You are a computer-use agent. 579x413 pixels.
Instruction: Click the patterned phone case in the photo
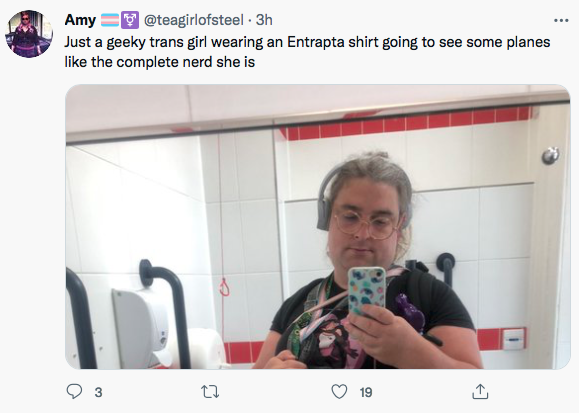[366, 291]
